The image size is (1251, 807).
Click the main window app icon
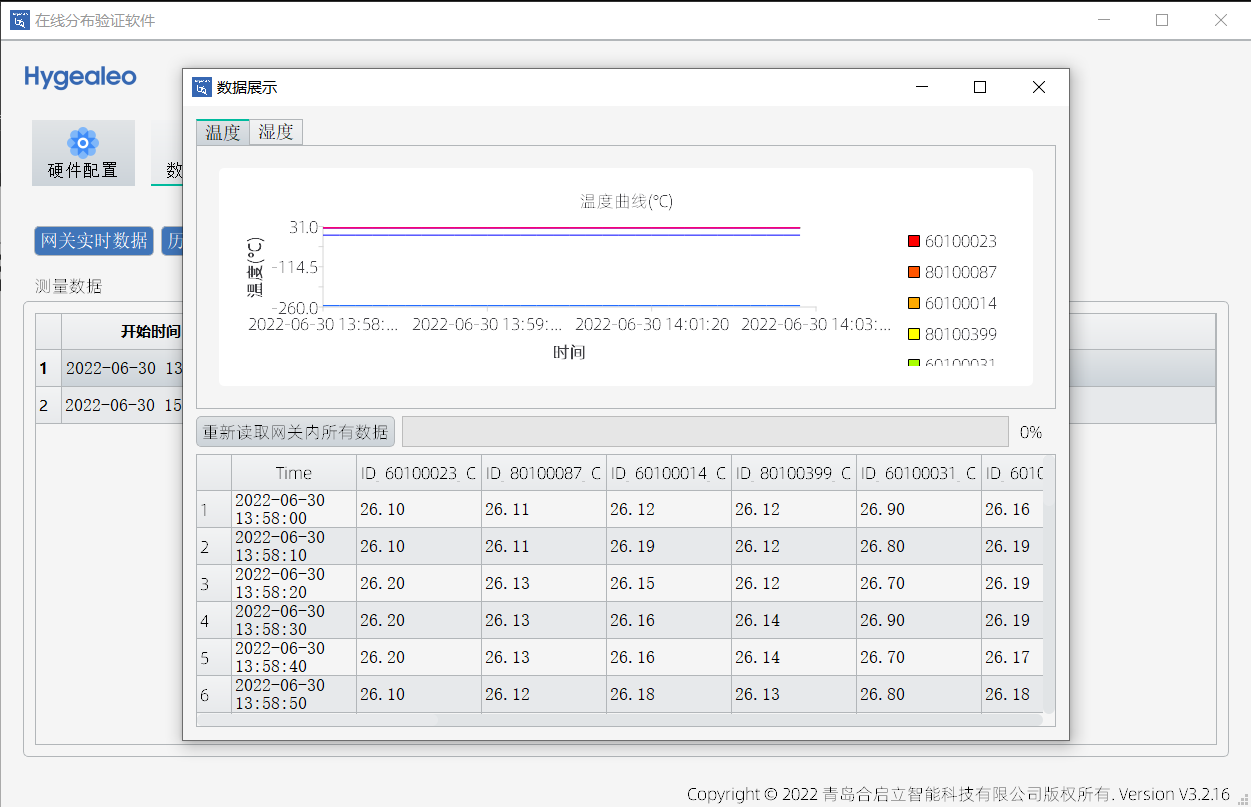click(19, 20)
